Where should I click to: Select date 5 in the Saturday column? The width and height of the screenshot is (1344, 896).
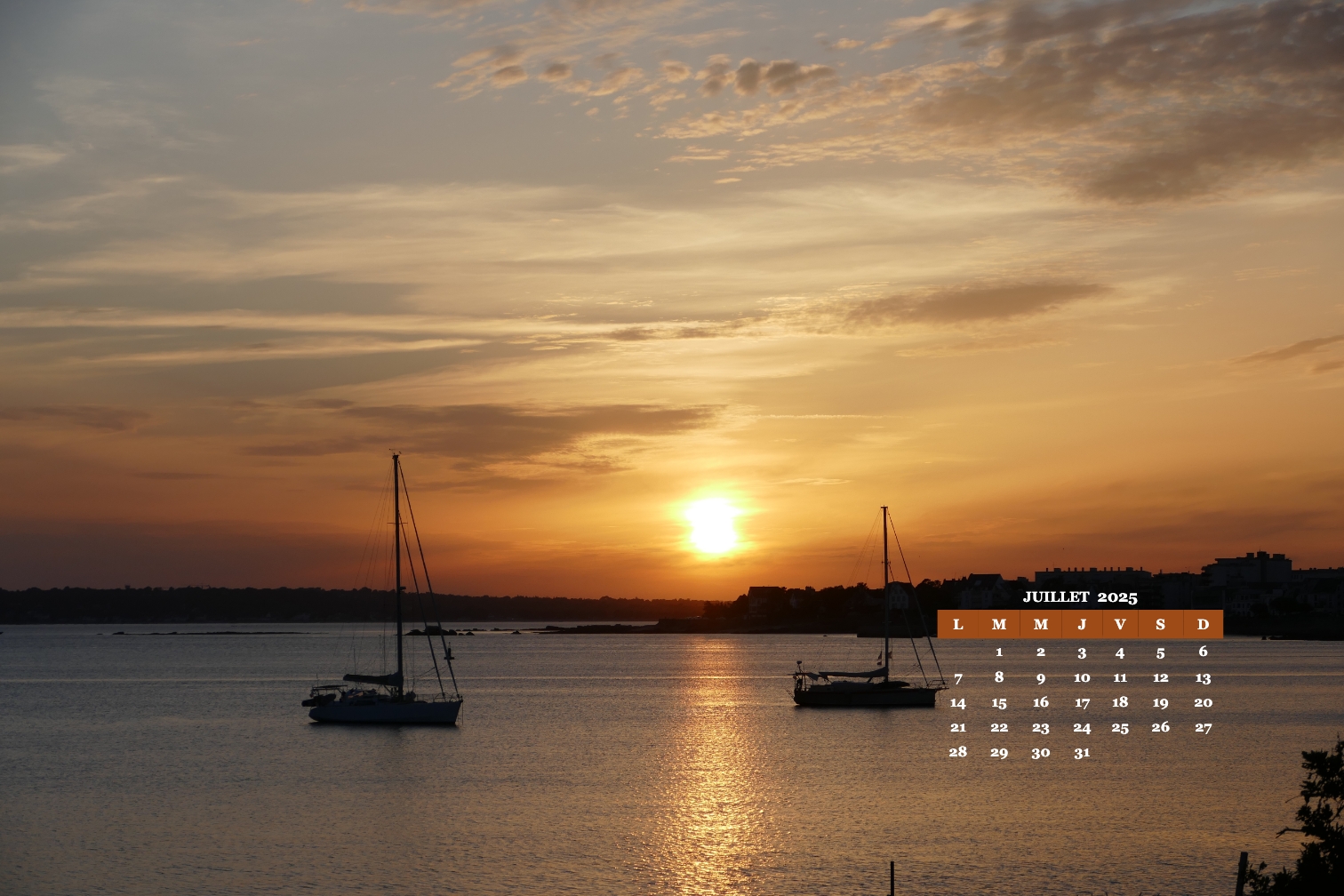pos(1160,652)
